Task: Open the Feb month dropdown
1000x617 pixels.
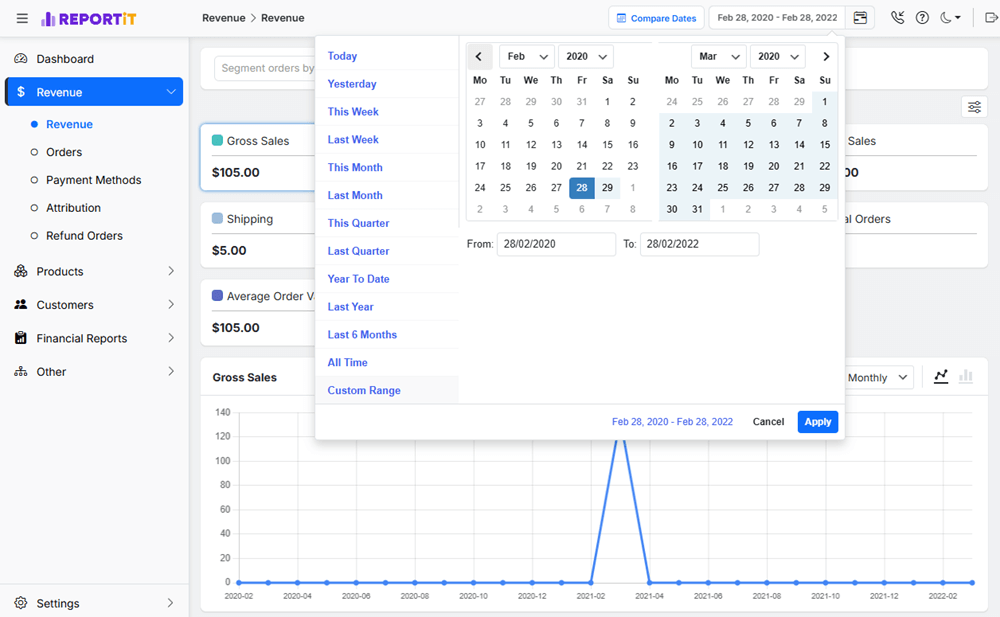Action: (526, 57)
